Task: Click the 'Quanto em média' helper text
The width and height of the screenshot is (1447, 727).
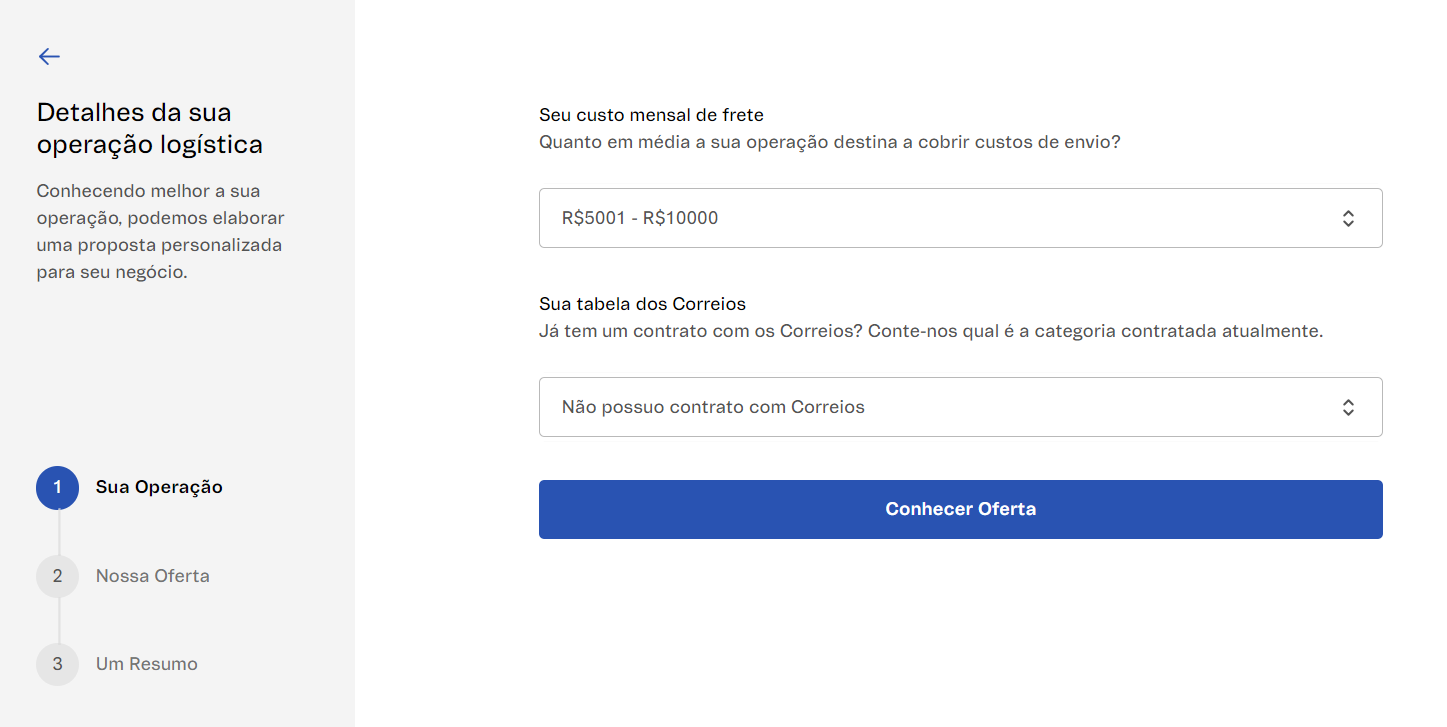Action: point(829,142)
